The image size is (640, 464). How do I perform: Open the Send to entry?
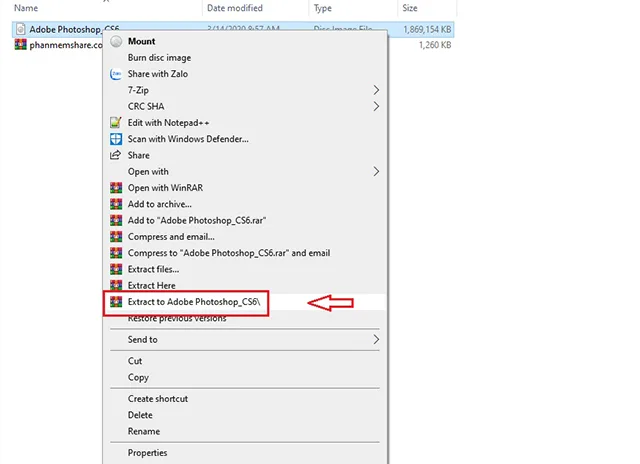tap(142, 340)
